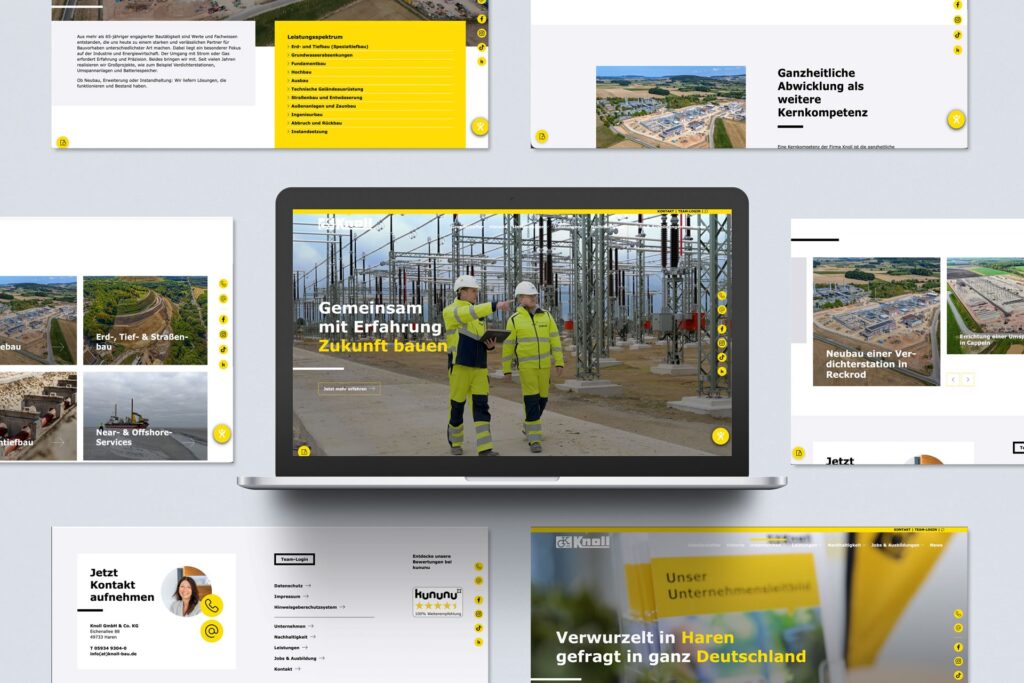This screenshot has height=683, width=1024.
Task: Open the chat icon on the laptop screen
Action: 722,310
